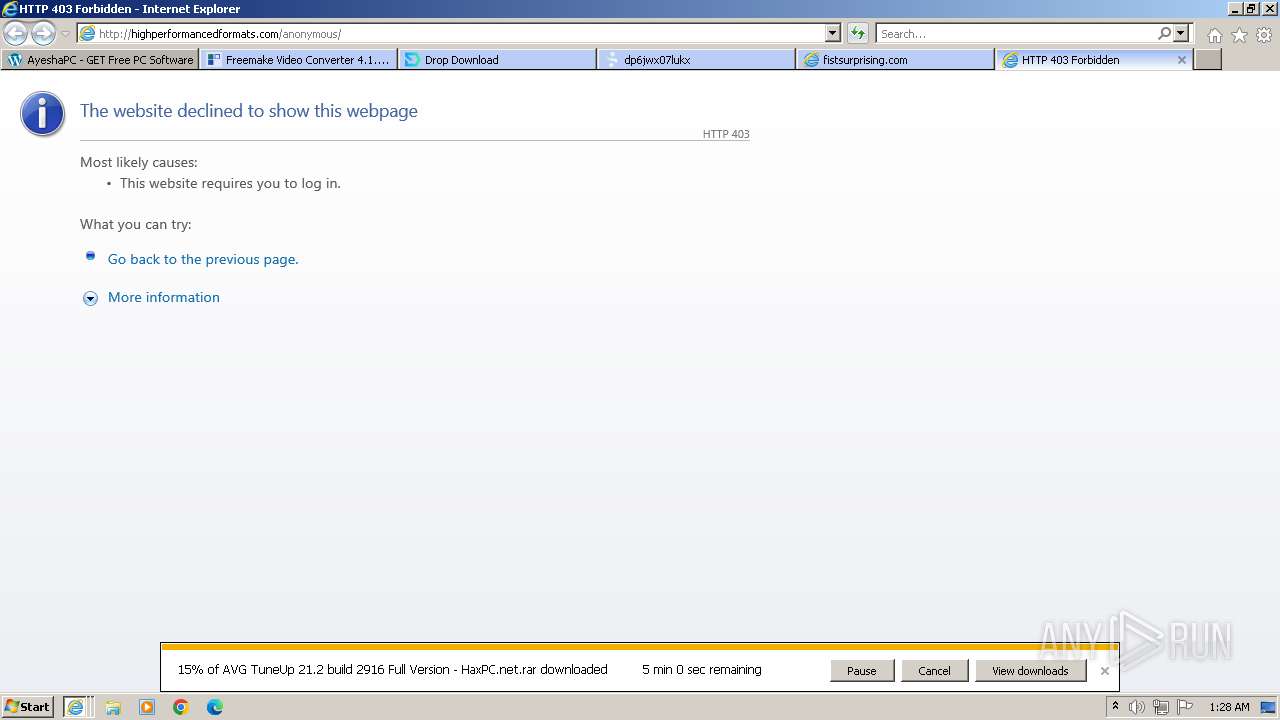The image size is (1280, 720).
Task: Click the page icon in the address bar
Action: coord(88,34)
